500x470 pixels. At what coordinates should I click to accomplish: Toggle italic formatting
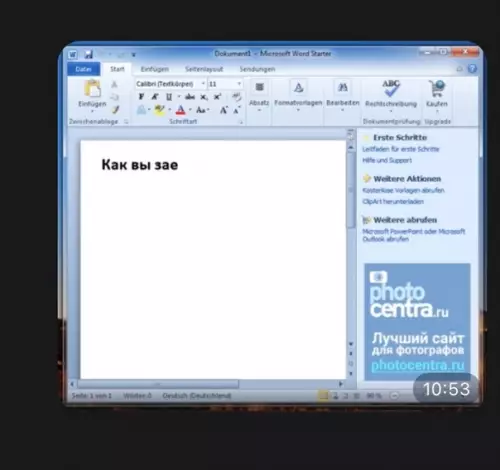155,97
